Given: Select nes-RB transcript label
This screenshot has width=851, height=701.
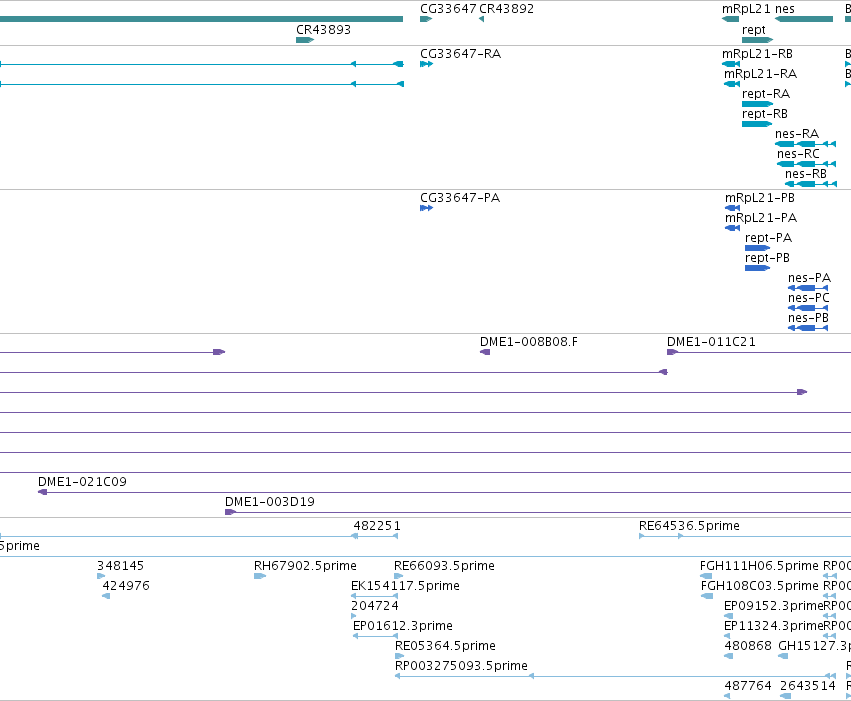Looking at the screenshot, I should point(805,174).
